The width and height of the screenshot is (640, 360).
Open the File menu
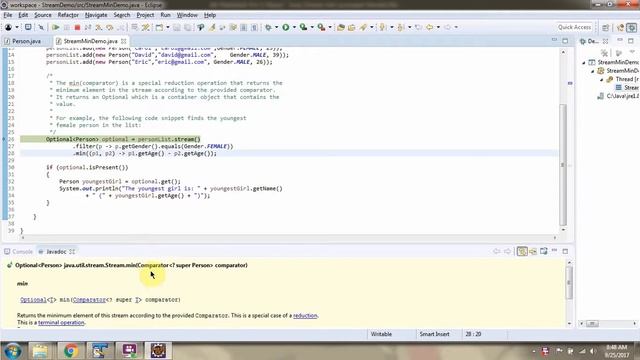[8, 15]
